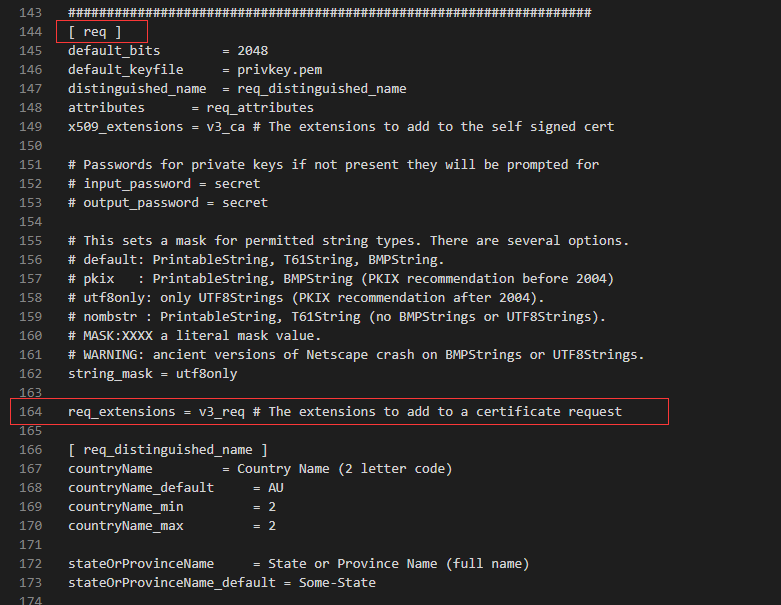Click on privkey.pem keyfile value

279,70
